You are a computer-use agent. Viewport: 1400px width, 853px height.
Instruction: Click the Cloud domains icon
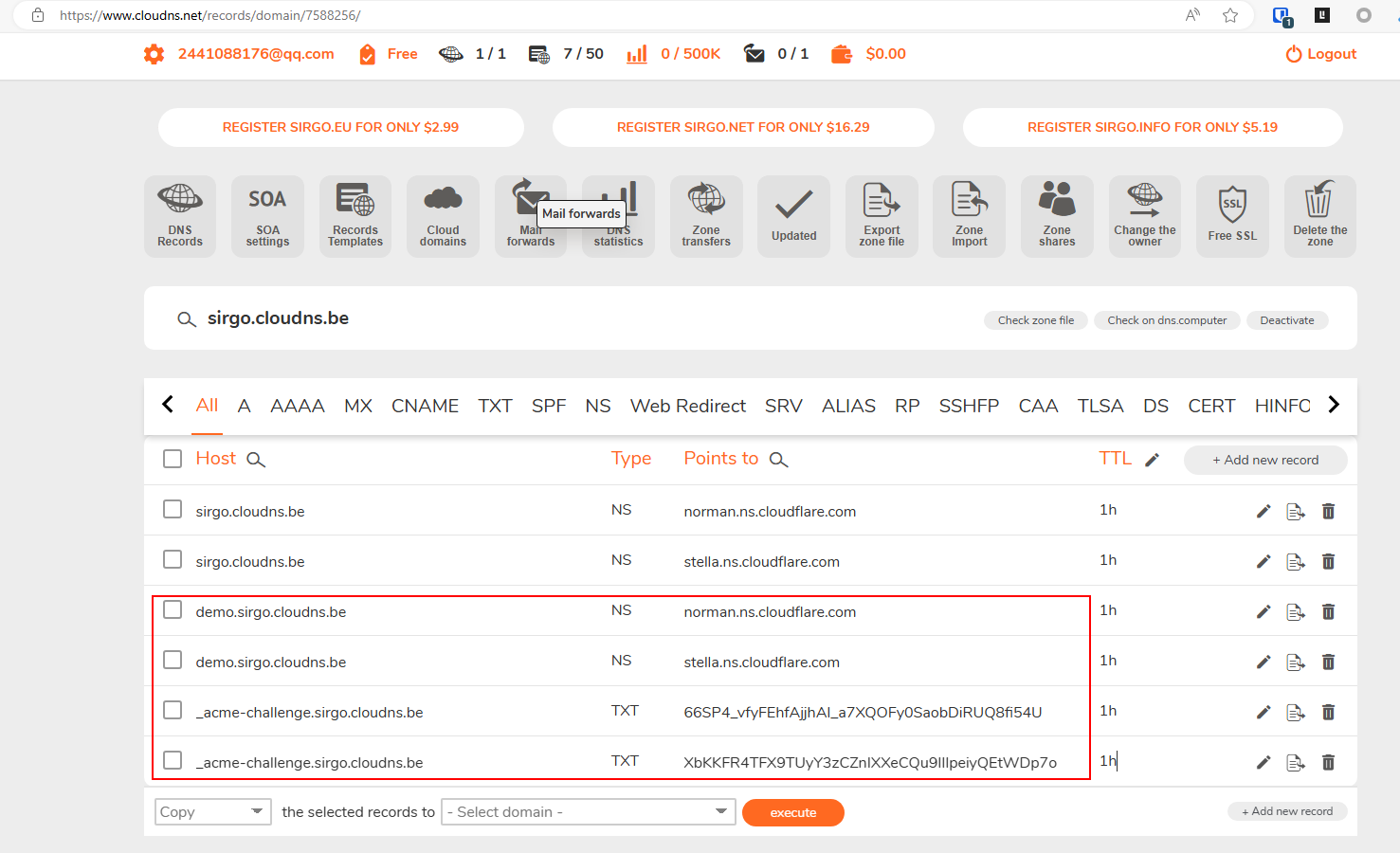[x=443, y=216]
